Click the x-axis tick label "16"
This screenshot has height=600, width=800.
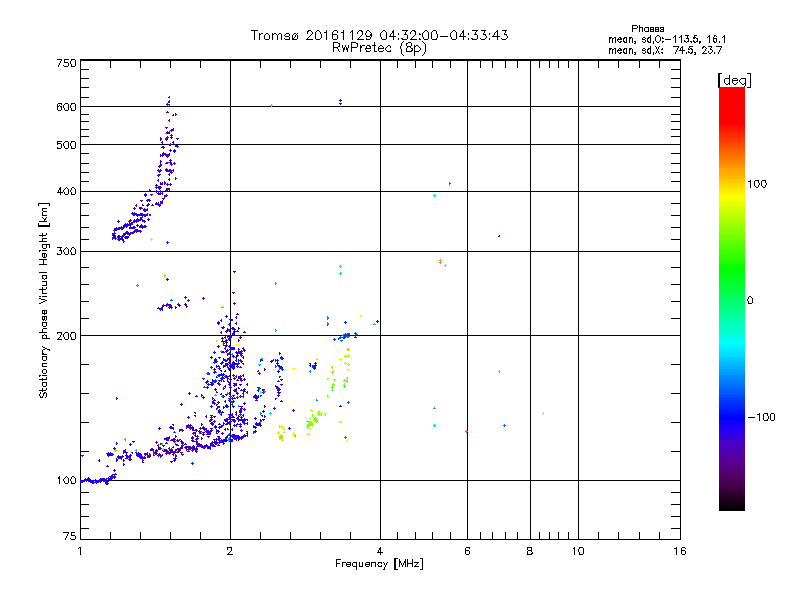(x=680, y=551)
